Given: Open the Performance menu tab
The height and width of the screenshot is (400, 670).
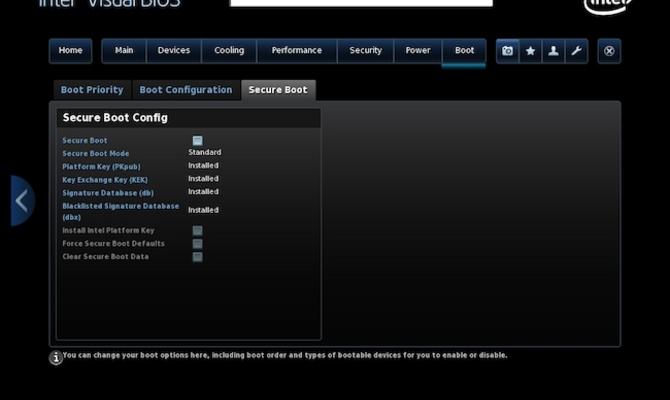Looking at the screenshot, I should [x=297, y=51].
